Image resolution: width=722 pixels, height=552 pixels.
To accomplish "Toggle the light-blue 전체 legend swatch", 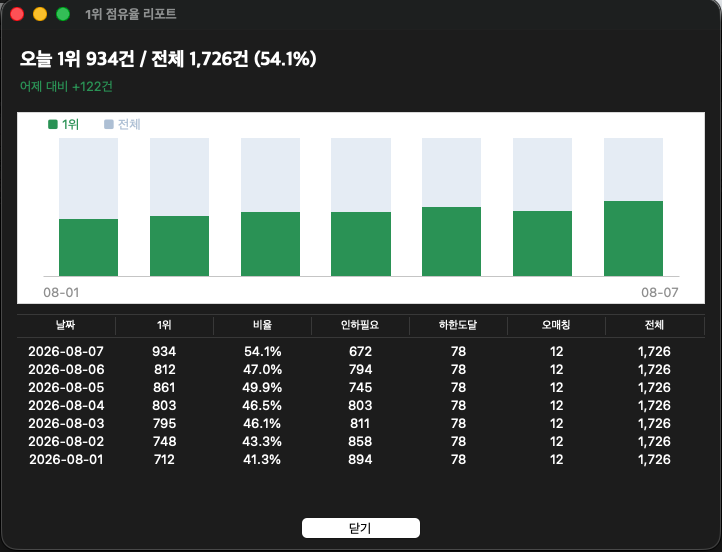I will (109, 124).
